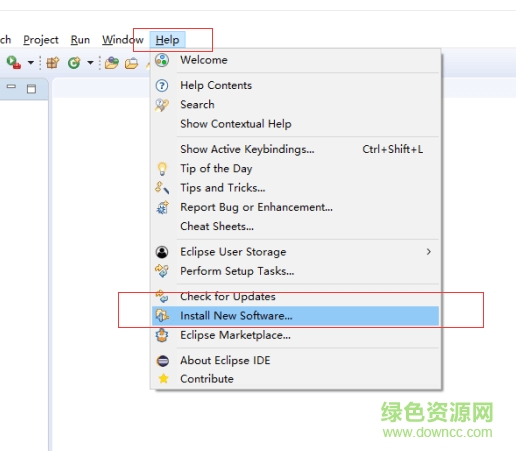This screenshot has height=451, width=516.
Task: Minimize the left view panel
Action: [11, 87]
